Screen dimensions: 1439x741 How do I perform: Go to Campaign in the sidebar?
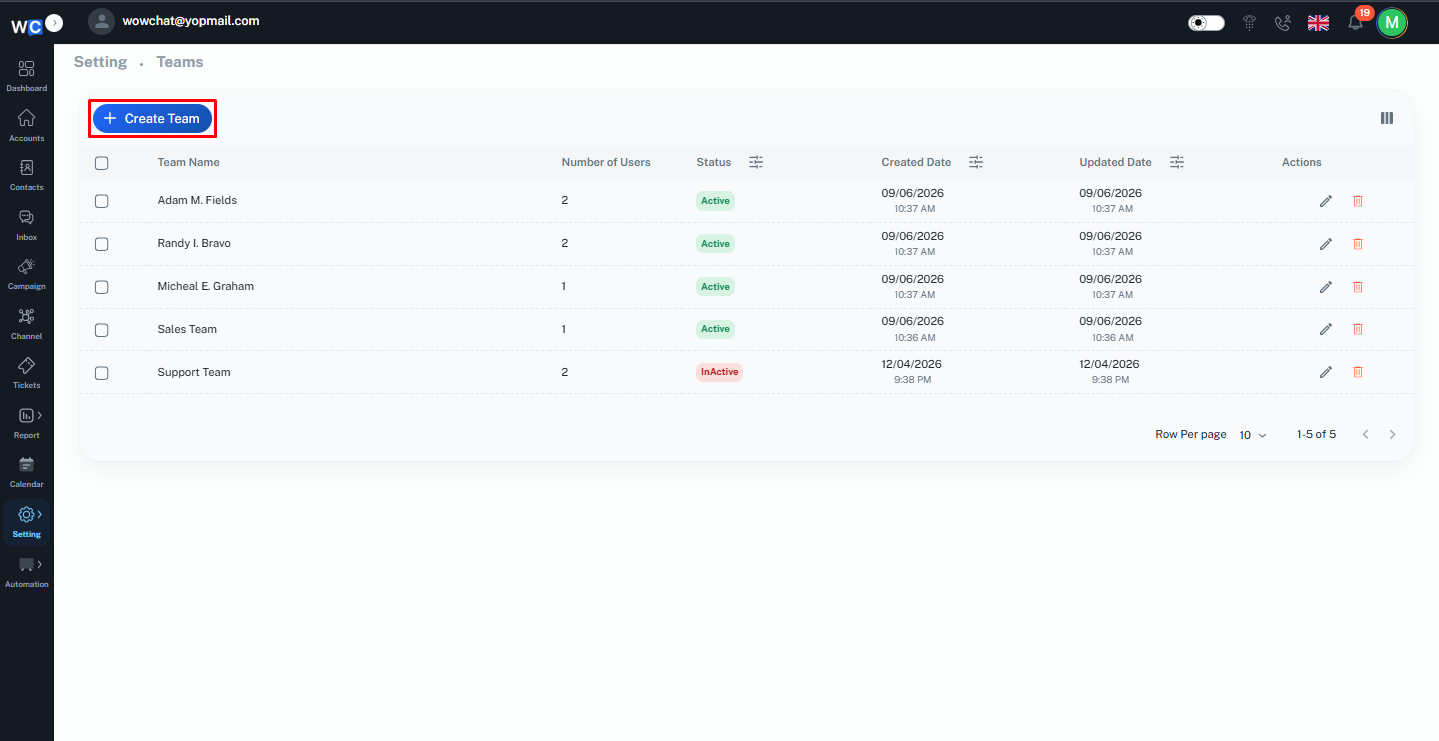click(x=27, y=273)
